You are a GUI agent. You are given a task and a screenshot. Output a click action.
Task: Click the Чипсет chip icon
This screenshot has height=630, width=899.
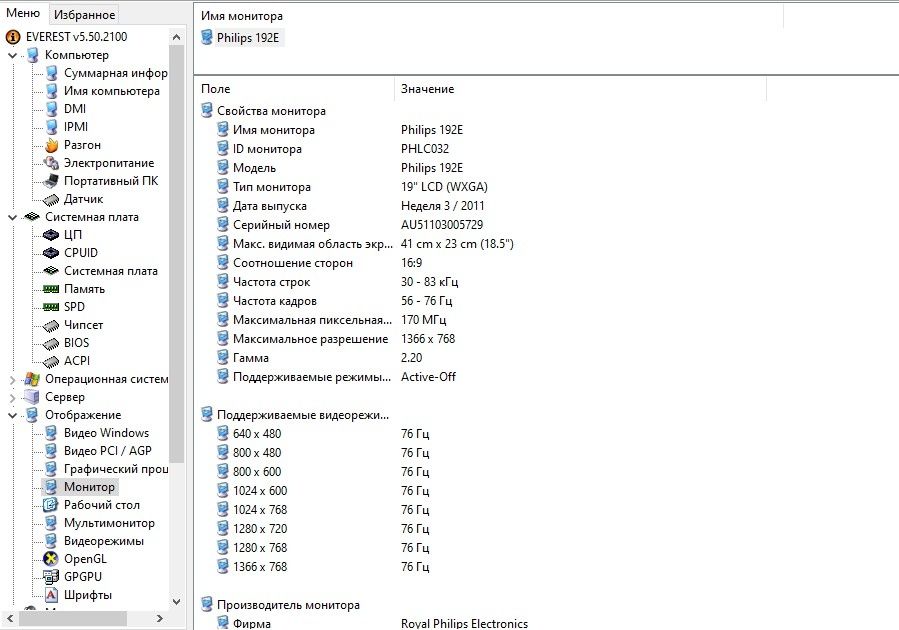52,325
